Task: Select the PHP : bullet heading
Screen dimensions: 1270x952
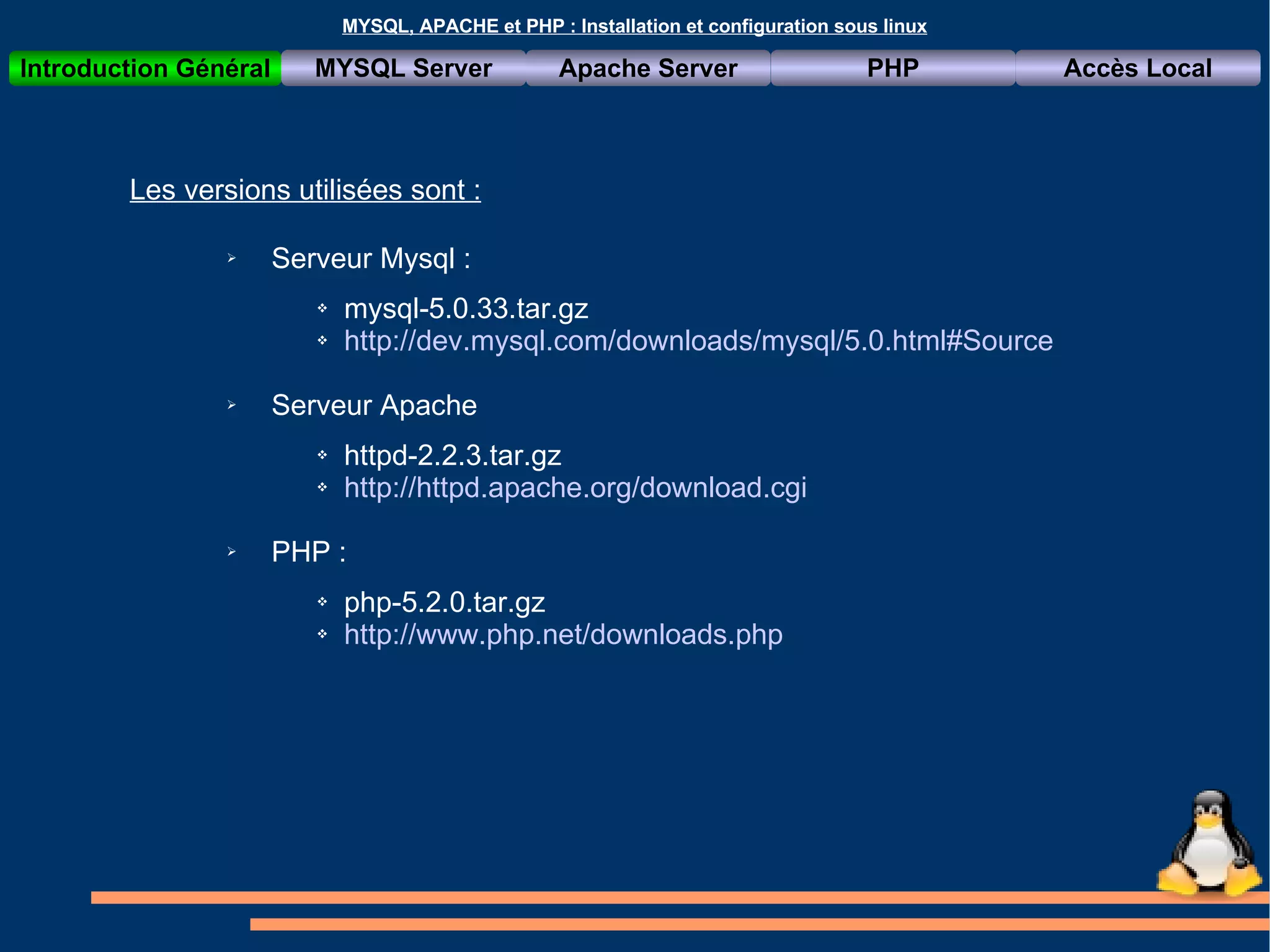Action: point(309,552)
